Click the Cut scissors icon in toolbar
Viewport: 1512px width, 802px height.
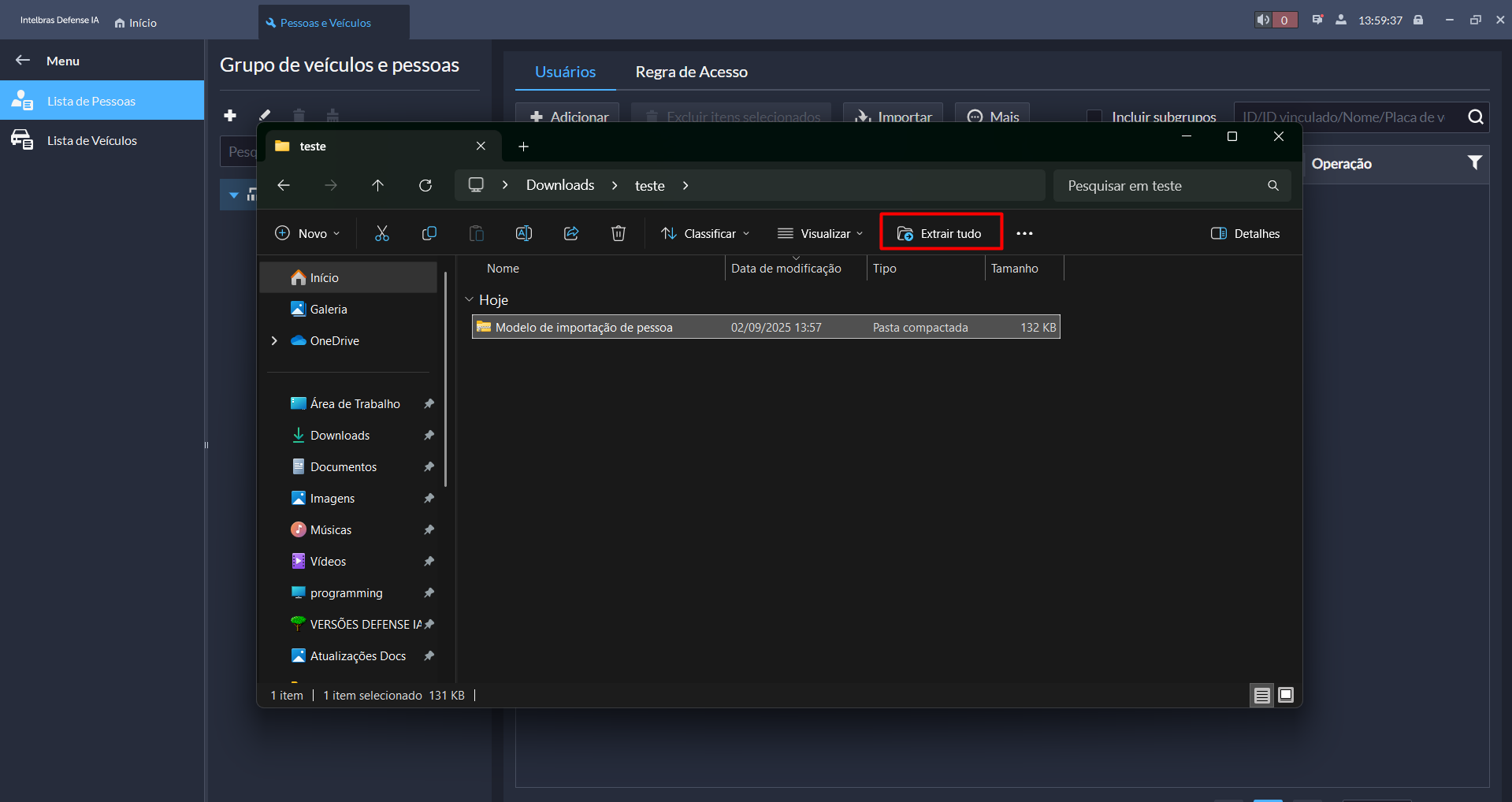(x=382, y=233)
